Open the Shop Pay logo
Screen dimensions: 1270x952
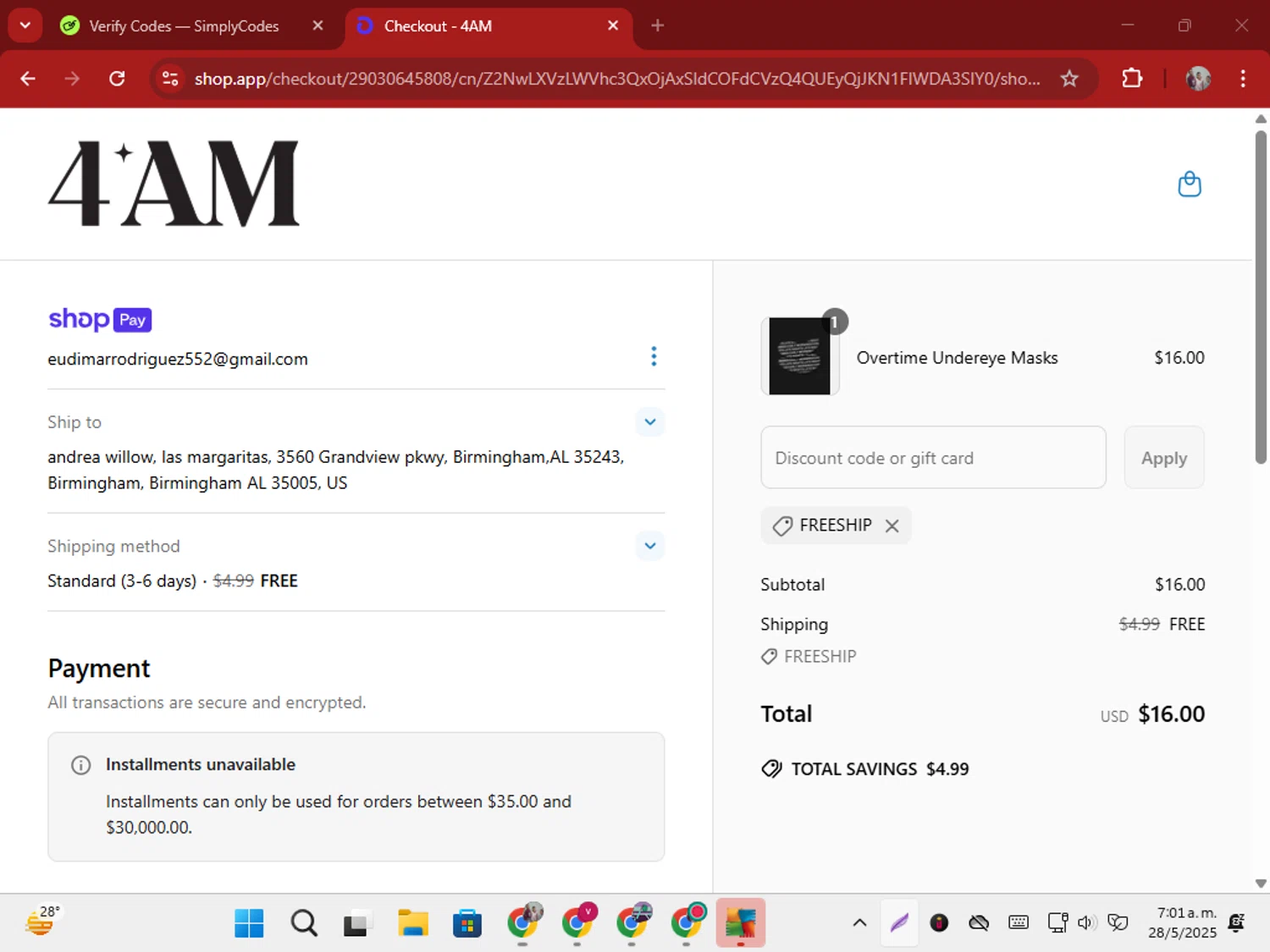(100, 319)
